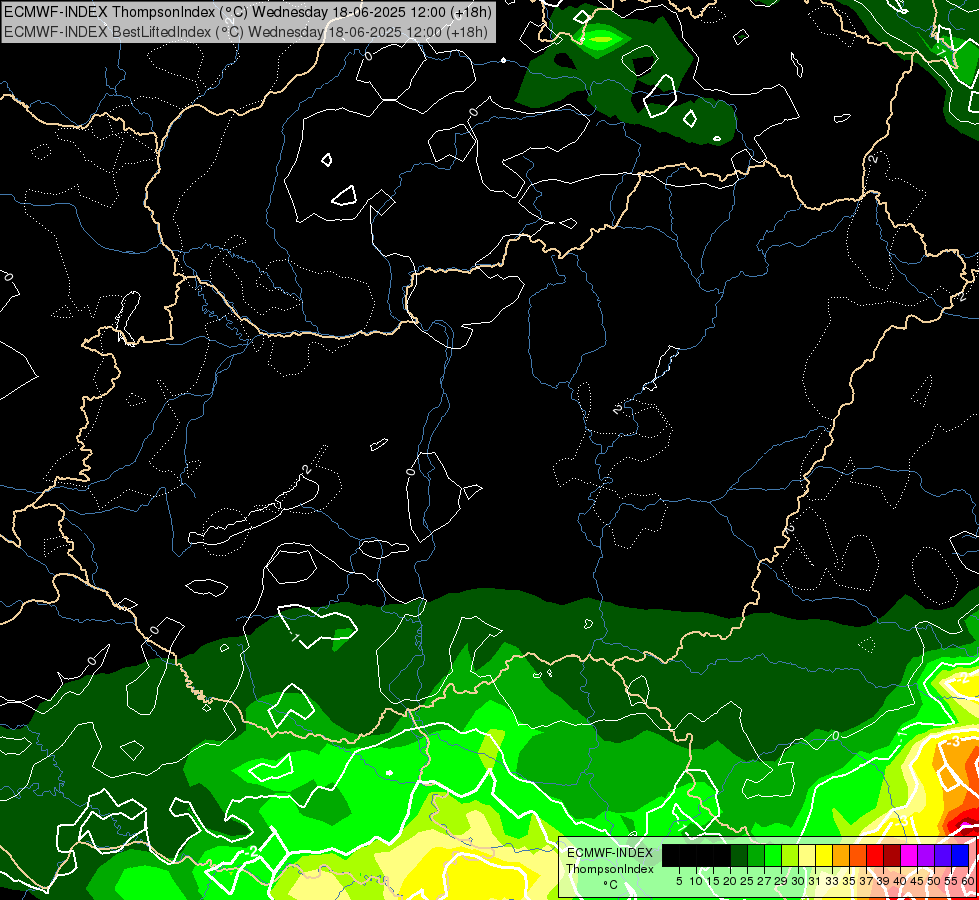The width and height of the screenshot is (979, 900).
Task: Pick the magenta 40–45 legend swatch
Action: coord(908,856)
